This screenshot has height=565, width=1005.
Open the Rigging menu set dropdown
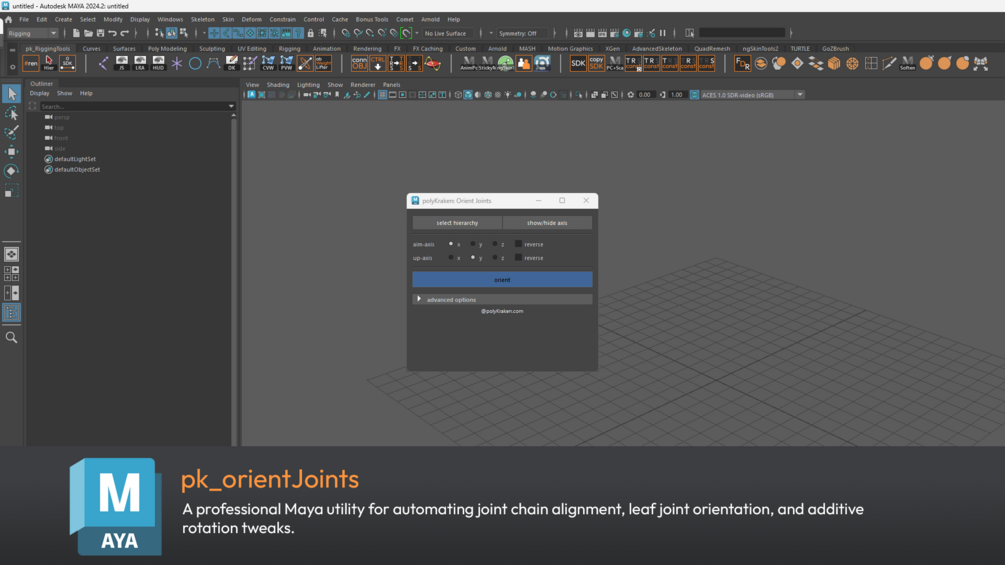pos(32,33)
